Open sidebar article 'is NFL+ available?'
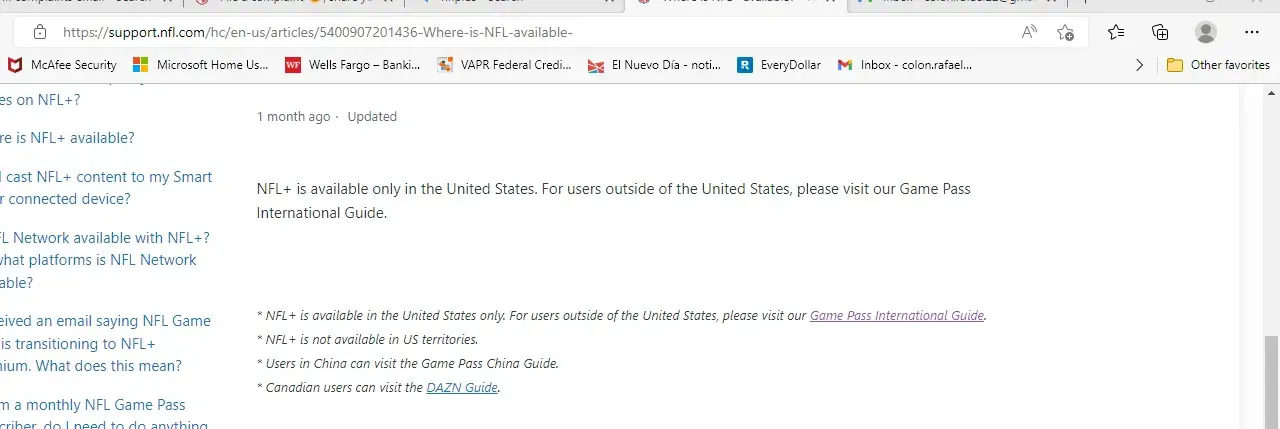 coord(67,138)
